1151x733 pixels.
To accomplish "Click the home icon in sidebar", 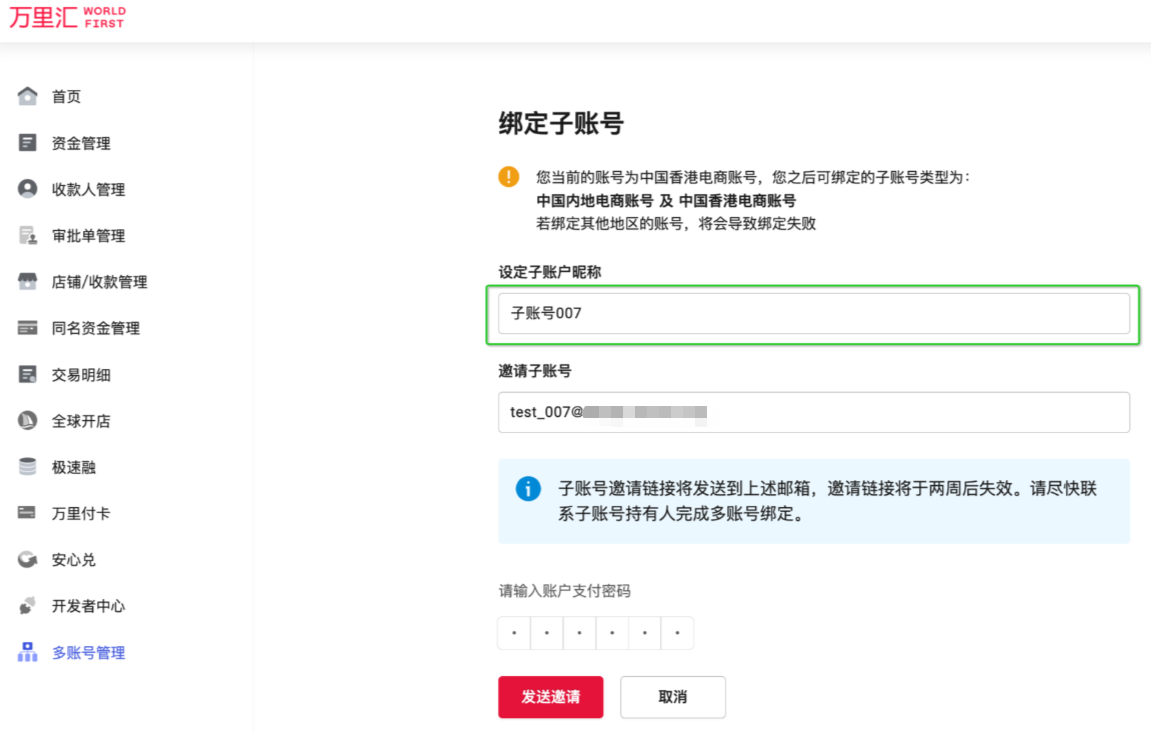I will (x=28, y=97).
